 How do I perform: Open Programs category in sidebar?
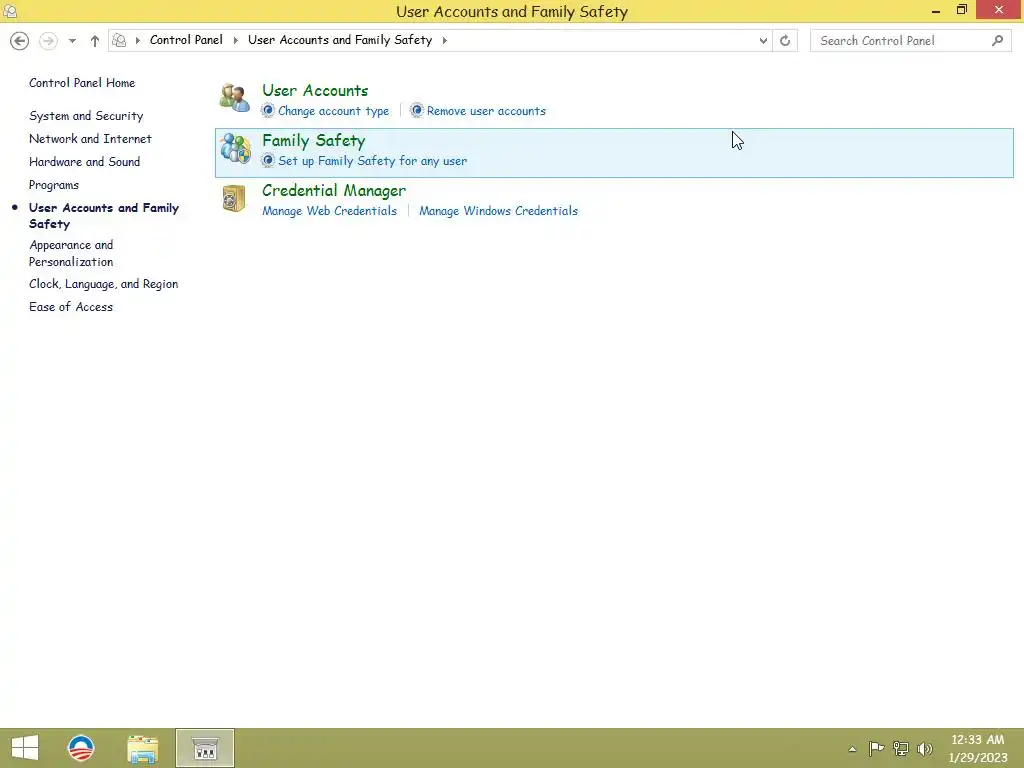54,185
